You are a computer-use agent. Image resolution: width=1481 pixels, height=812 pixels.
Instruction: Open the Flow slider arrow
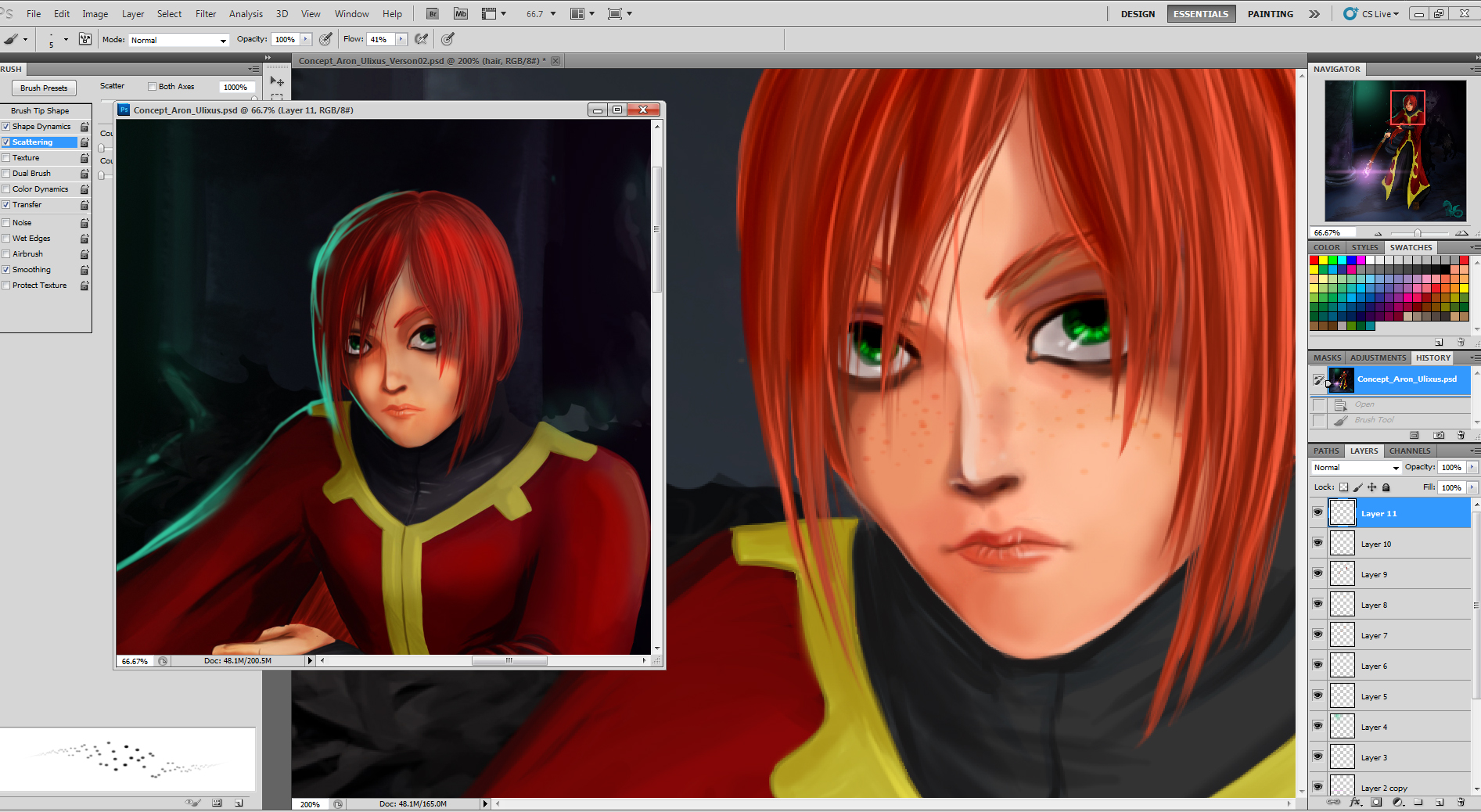[x=401, y=39]
